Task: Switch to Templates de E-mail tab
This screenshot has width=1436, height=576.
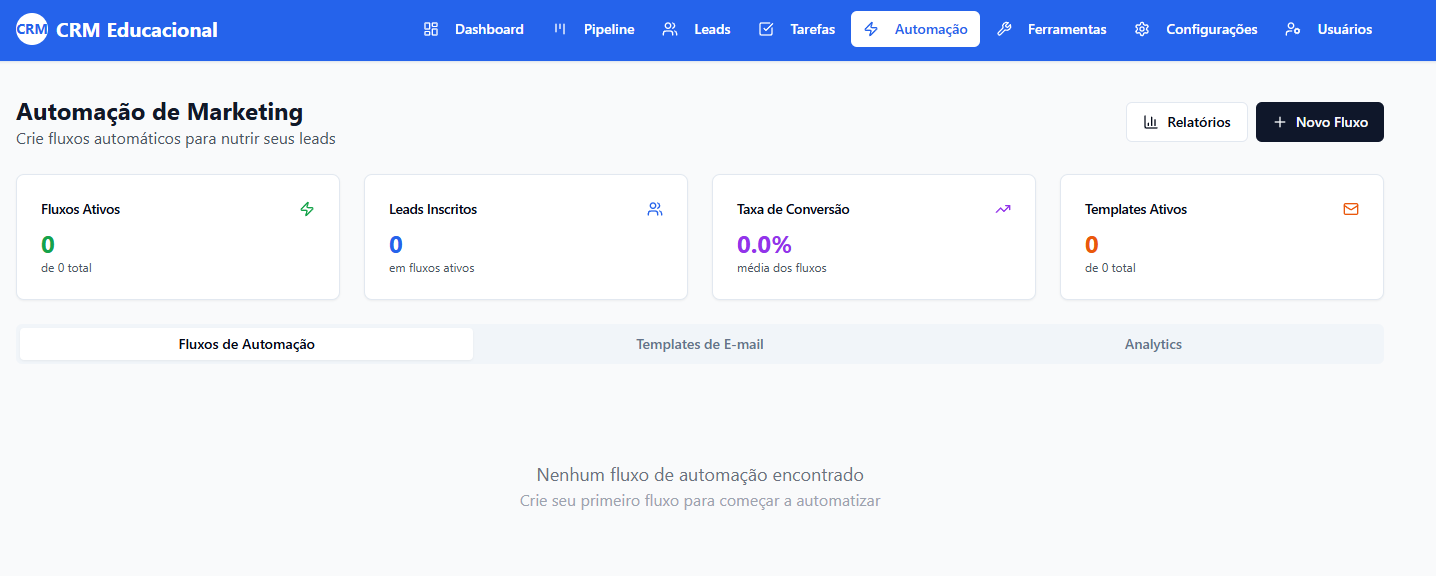Action: pos(700,344)
